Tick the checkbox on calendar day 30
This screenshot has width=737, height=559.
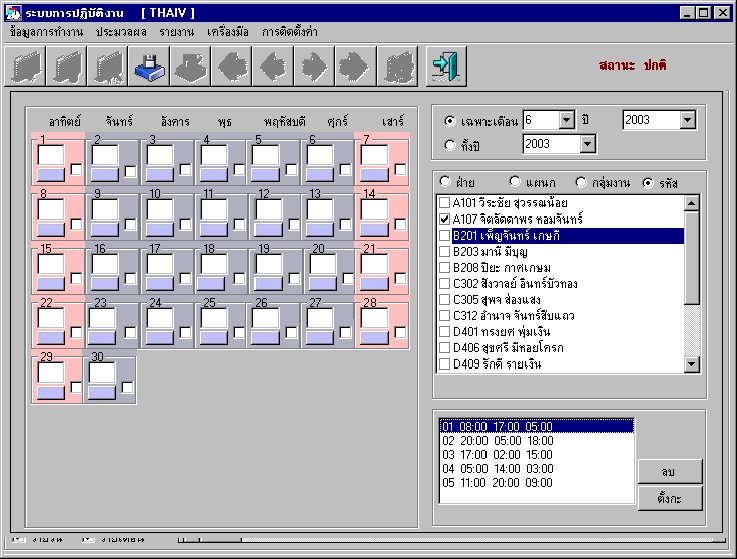click(x=127, y=388)
